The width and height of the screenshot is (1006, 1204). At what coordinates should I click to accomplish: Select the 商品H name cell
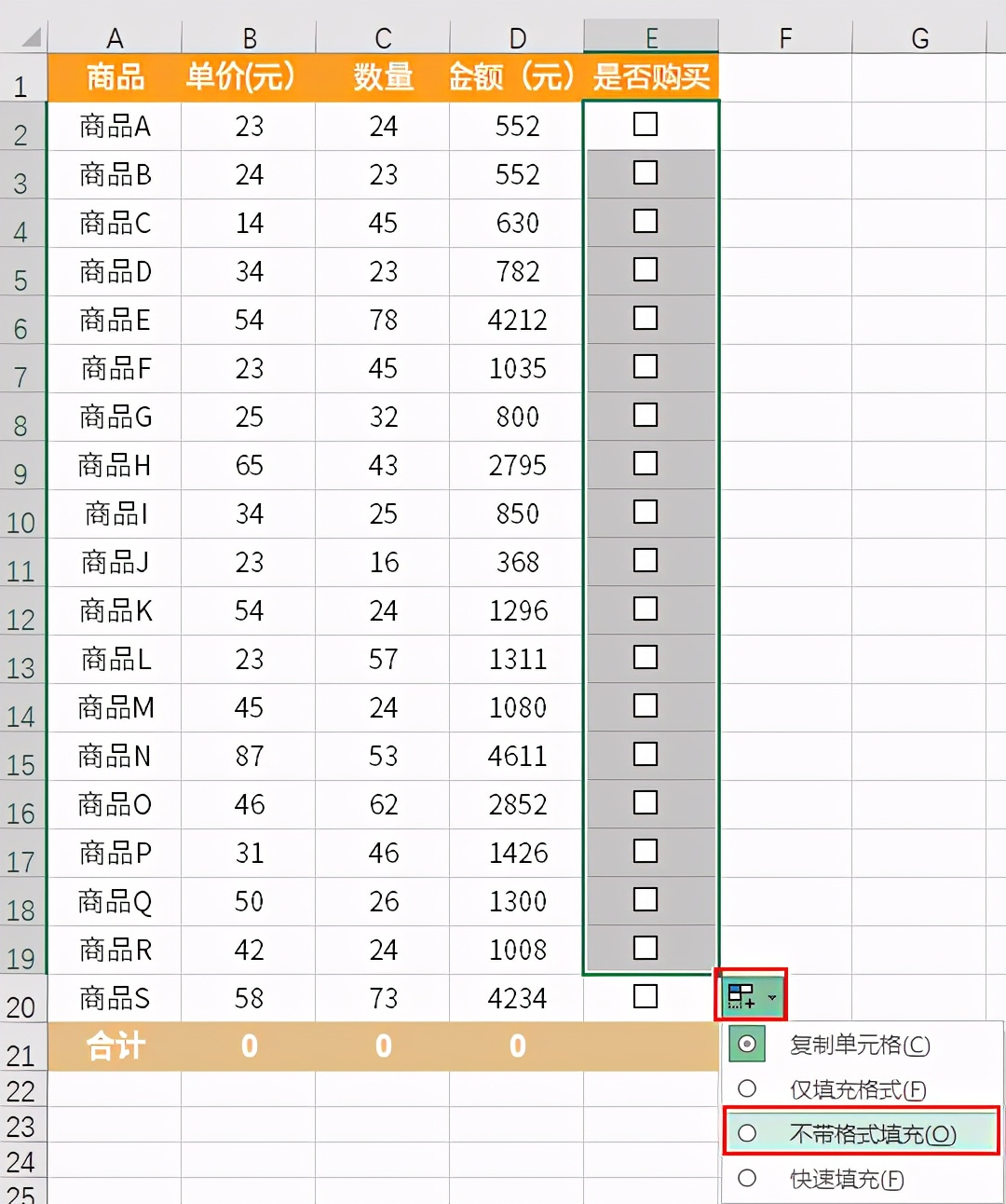click(x=115, y=465)
